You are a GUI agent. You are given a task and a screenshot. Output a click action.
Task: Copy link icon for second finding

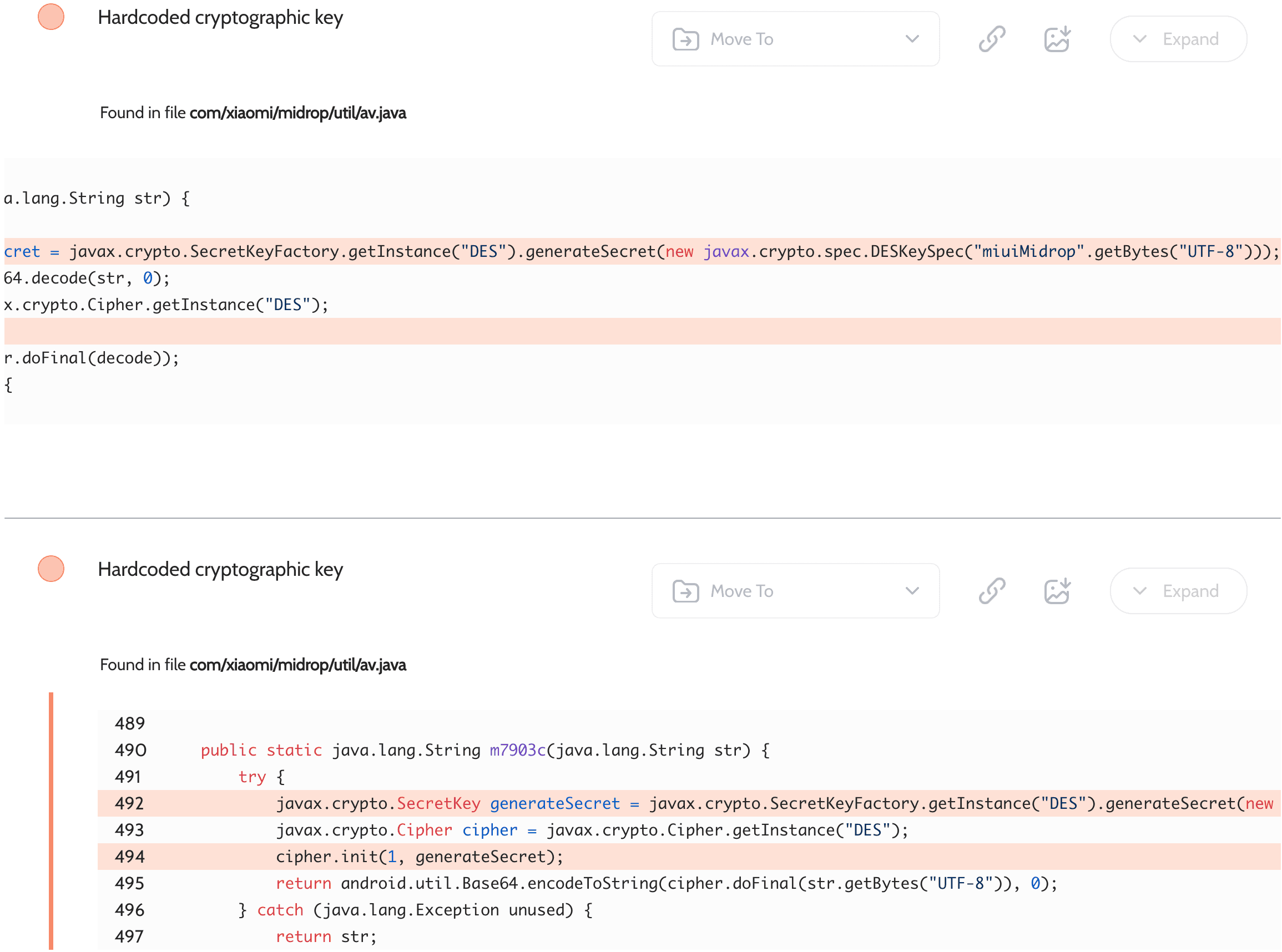[x=992, y=591]
